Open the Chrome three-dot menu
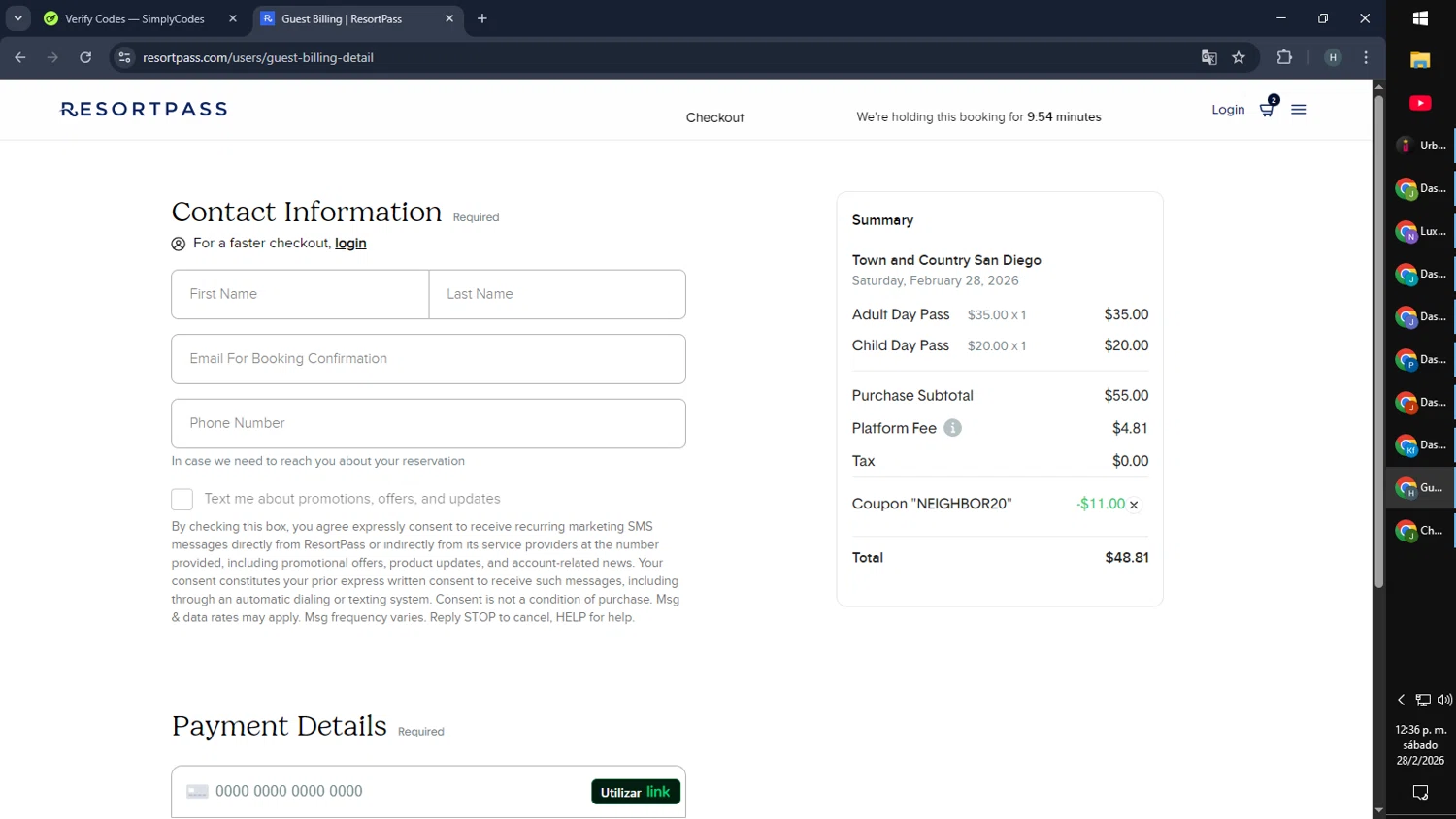 click(1366, 57)
